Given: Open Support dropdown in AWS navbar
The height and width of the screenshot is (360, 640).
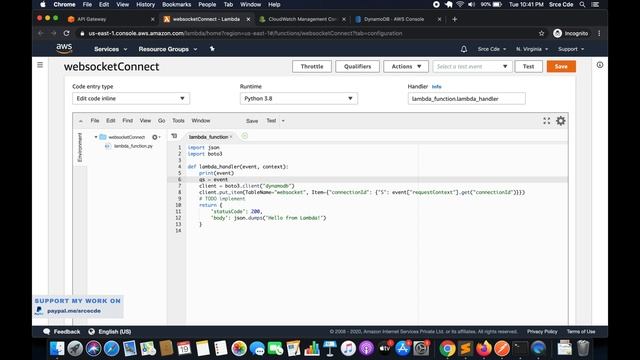Looking at the screenshot, I should (571, 49).
